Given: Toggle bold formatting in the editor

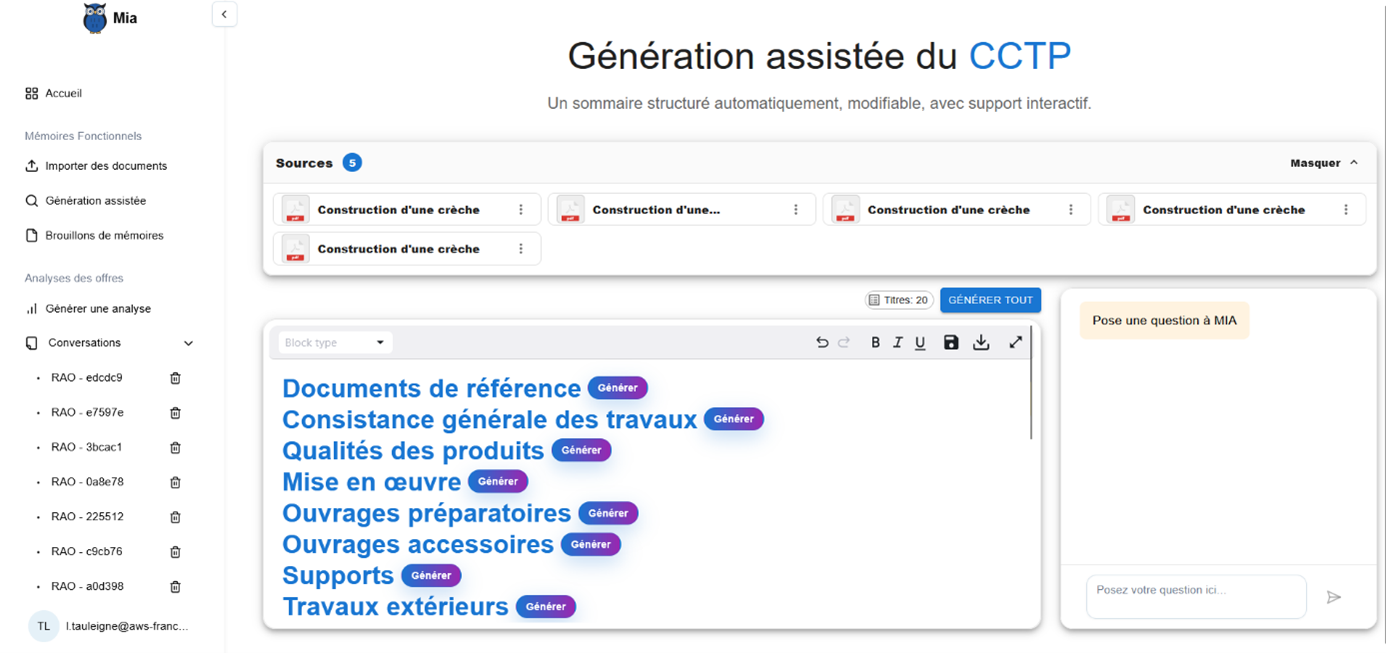Looking at the screenshot, I should pyautogui.click(x=875, y=342).
